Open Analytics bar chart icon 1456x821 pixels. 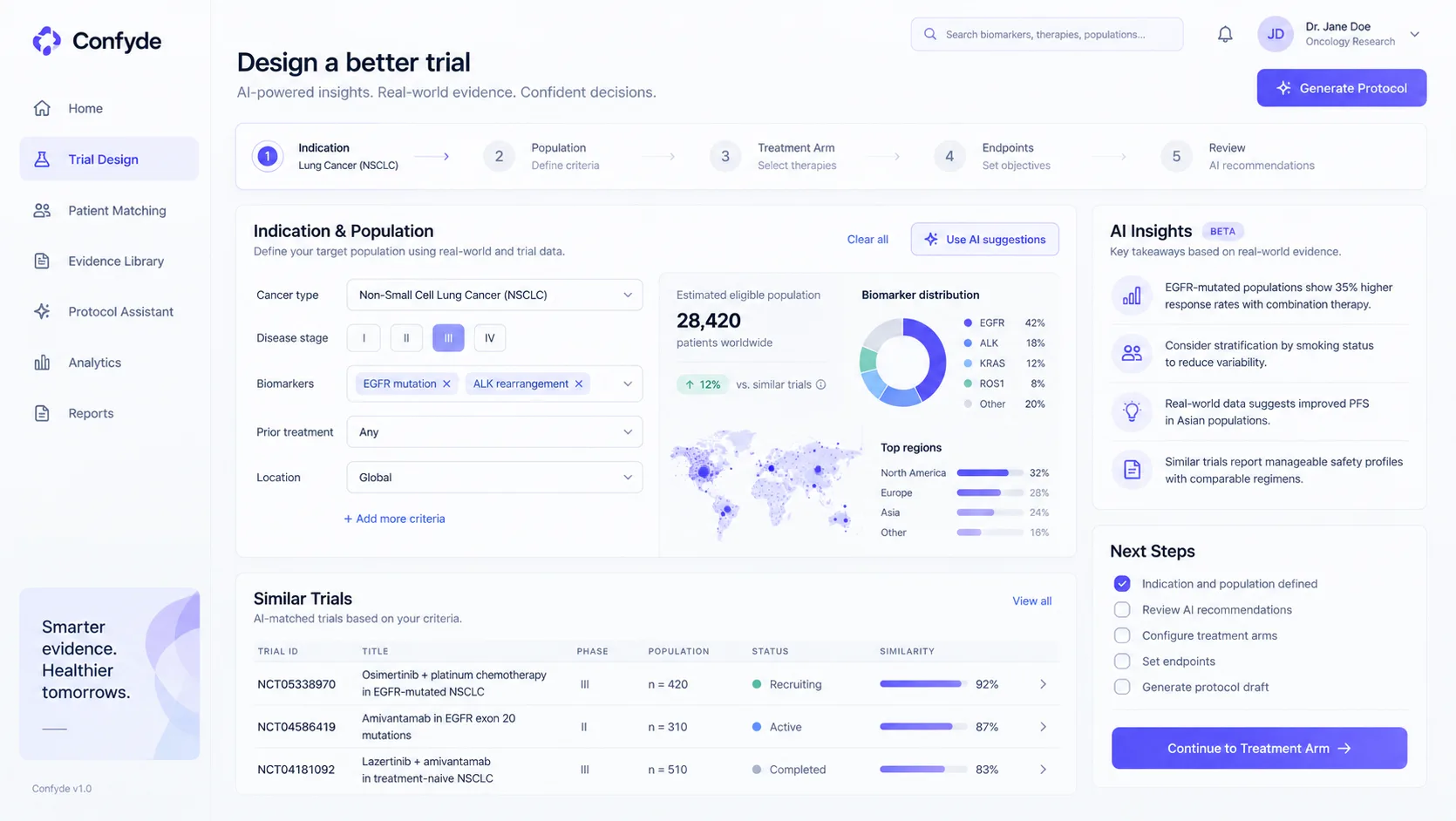pos(42,363)
